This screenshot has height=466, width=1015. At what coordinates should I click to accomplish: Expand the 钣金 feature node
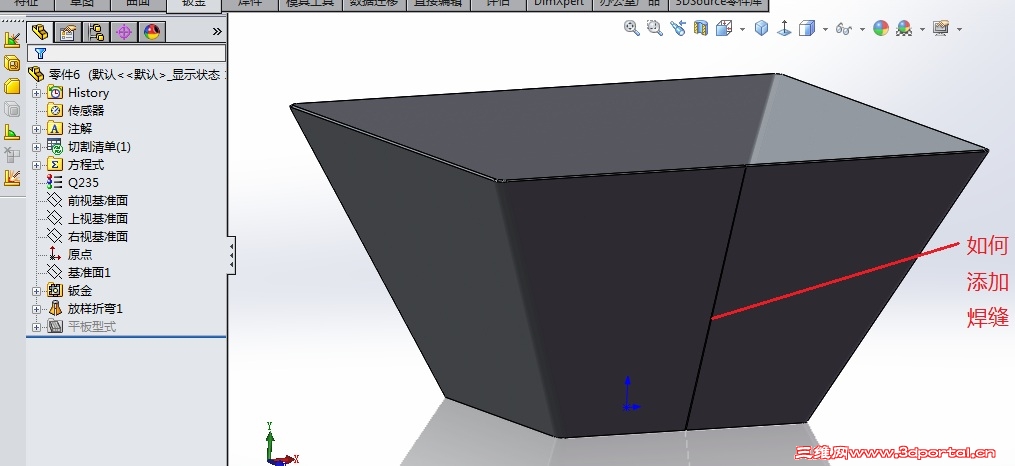pos(36,291)
